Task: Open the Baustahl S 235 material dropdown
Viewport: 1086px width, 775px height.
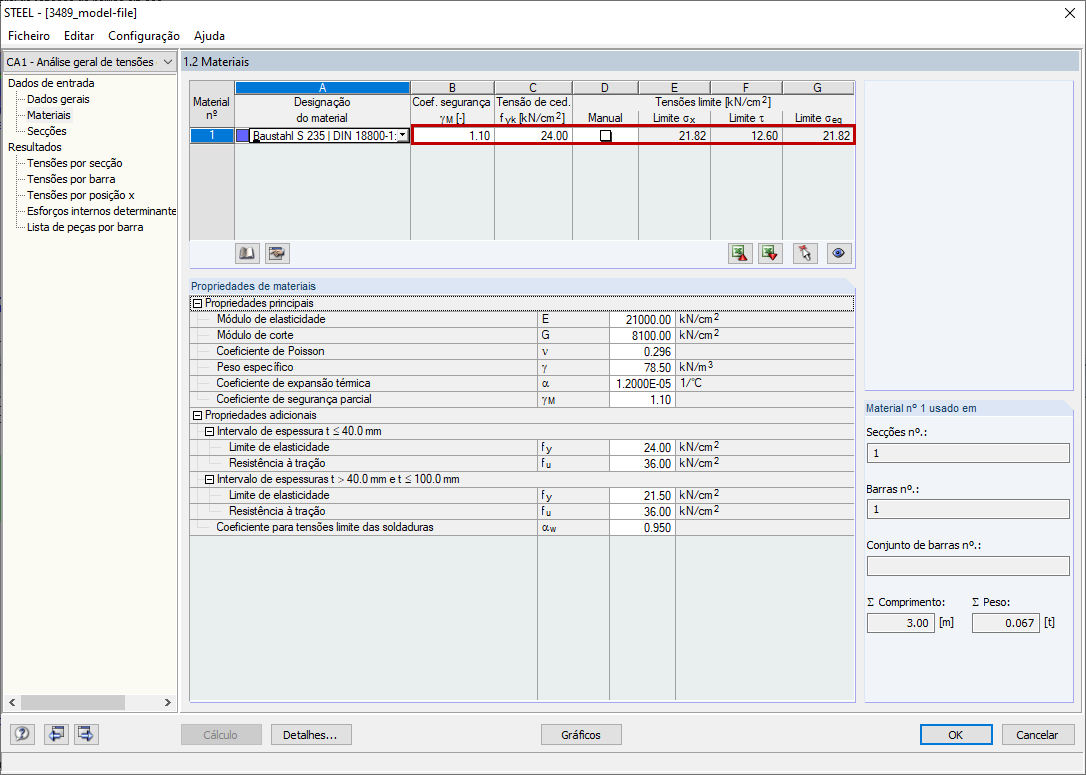Action: 402,136
